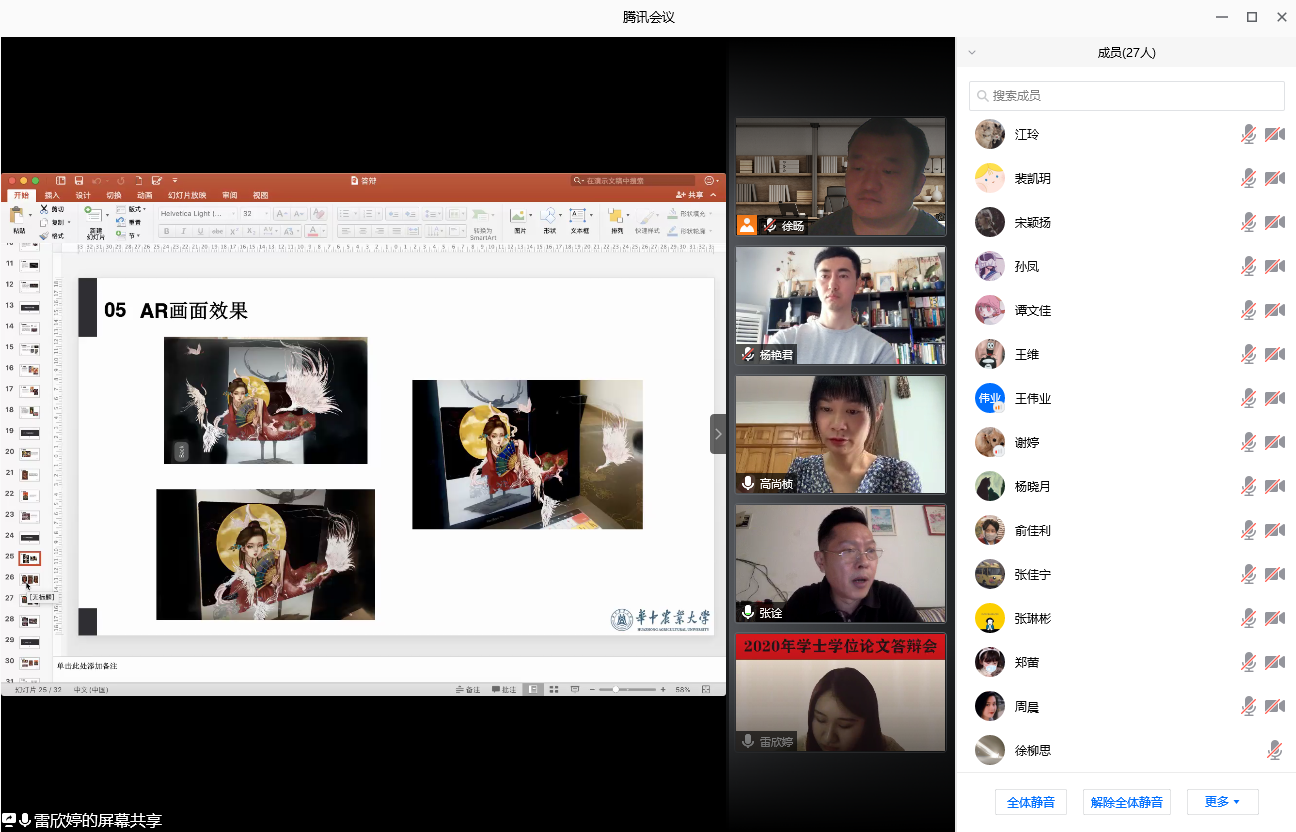Switch to the 幻灯片放映 tab
This screenshot has height=832, width=1296.
(x=187, y=195)
